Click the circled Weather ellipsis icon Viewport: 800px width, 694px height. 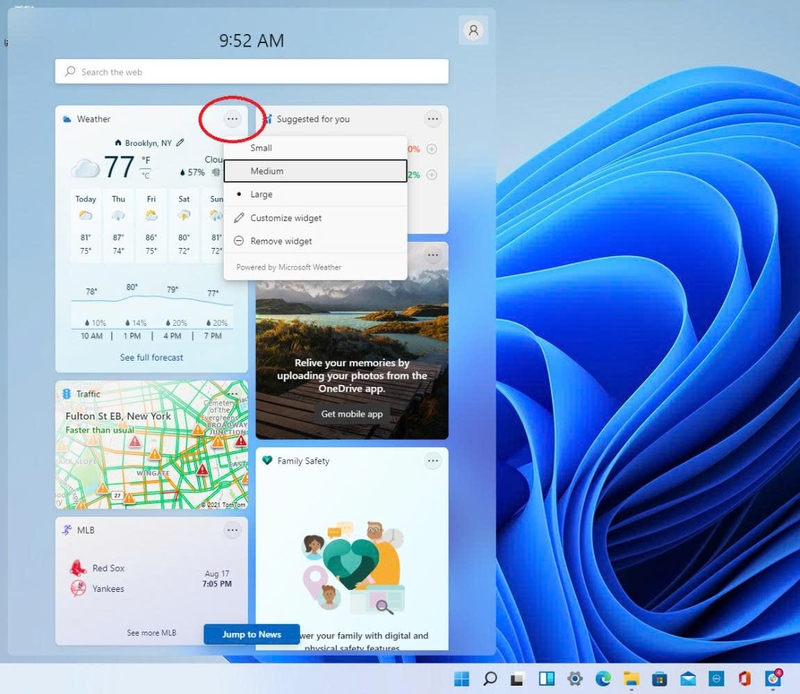pyautogui.click(x=232, y=118)
